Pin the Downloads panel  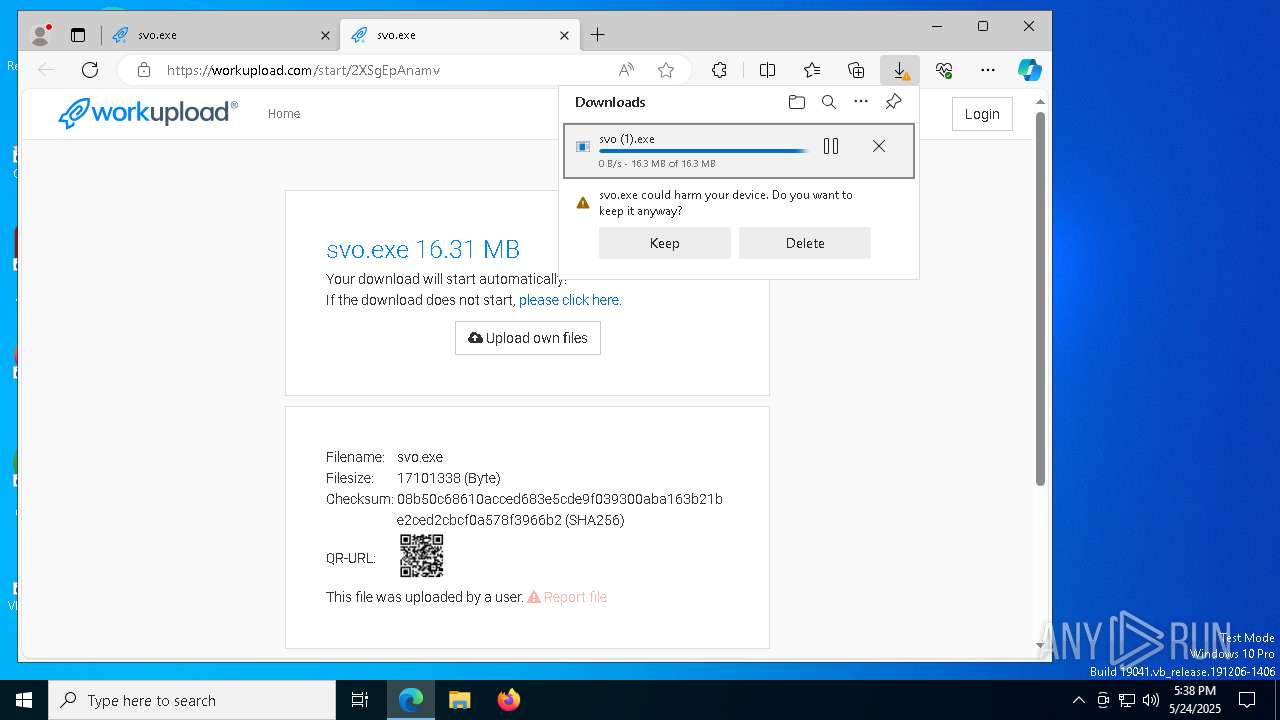(x=894, y=102)
